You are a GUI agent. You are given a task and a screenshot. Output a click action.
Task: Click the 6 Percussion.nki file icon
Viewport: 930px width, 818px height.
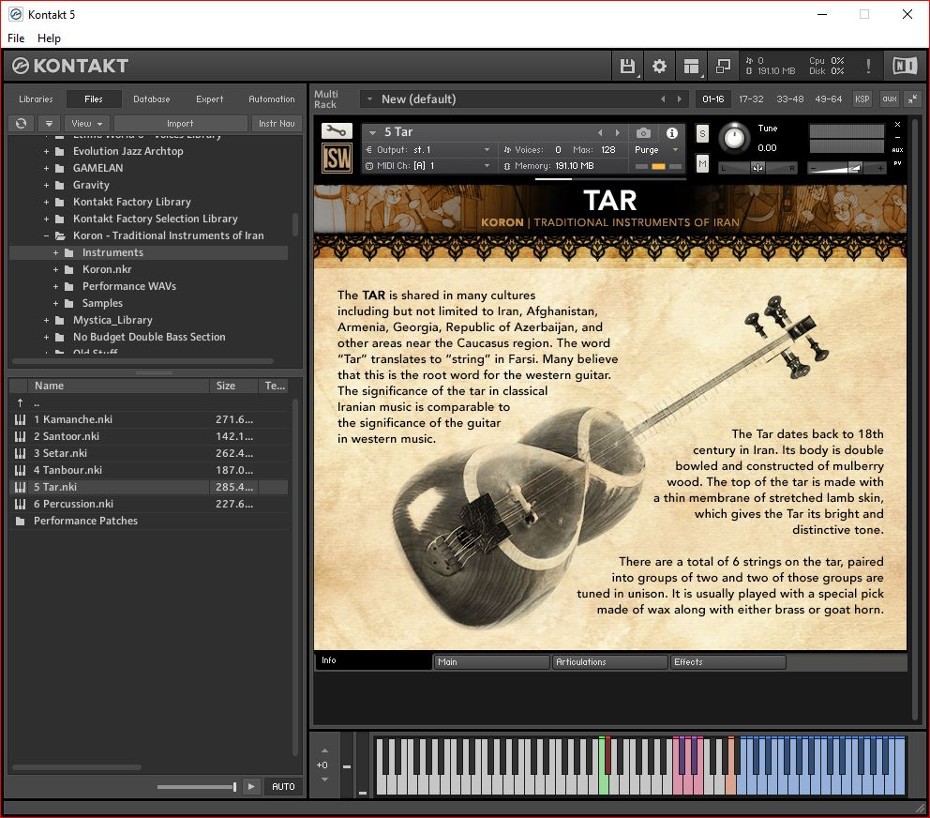coord(20,504)
